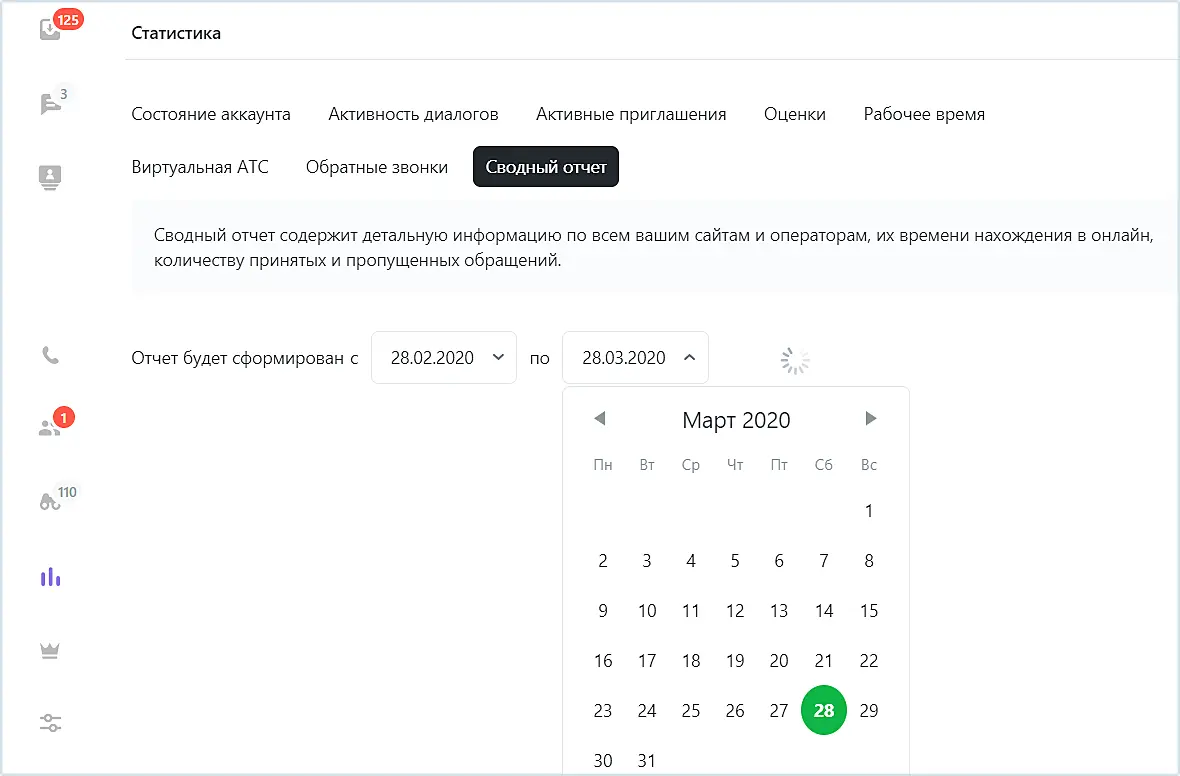Image resolution: width=1180 pixels, height=776 pixels.
Task: Open the phone calls section icon
Action: [x=50, y=355]
